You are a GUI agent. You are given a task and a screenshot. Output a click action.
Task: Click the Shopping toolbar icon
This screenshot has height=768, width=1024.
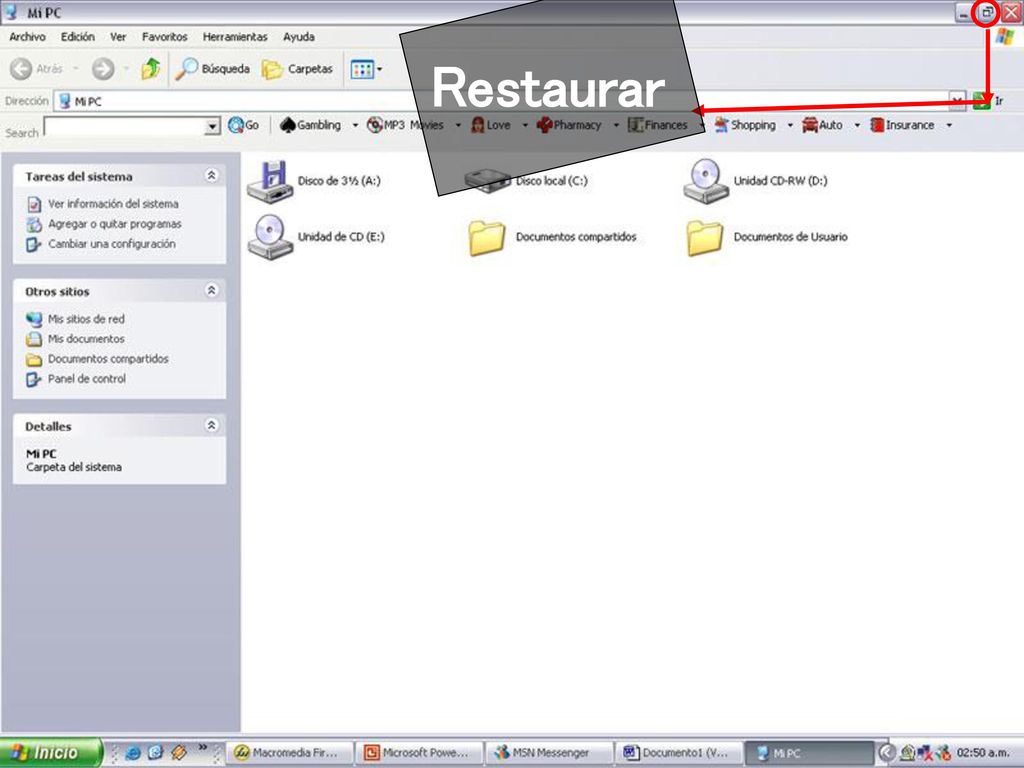click(x=721, y=125)
